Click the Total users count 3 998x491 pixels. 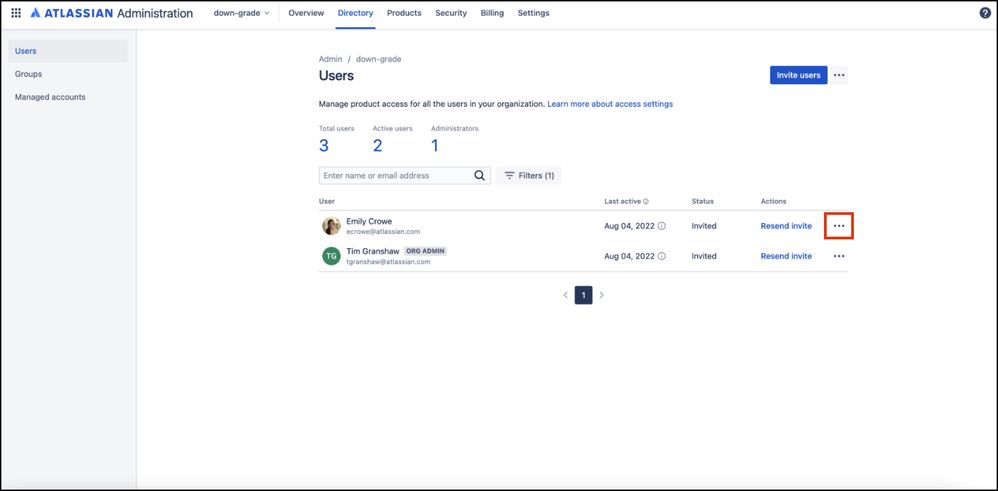click(x=324, y=146)
